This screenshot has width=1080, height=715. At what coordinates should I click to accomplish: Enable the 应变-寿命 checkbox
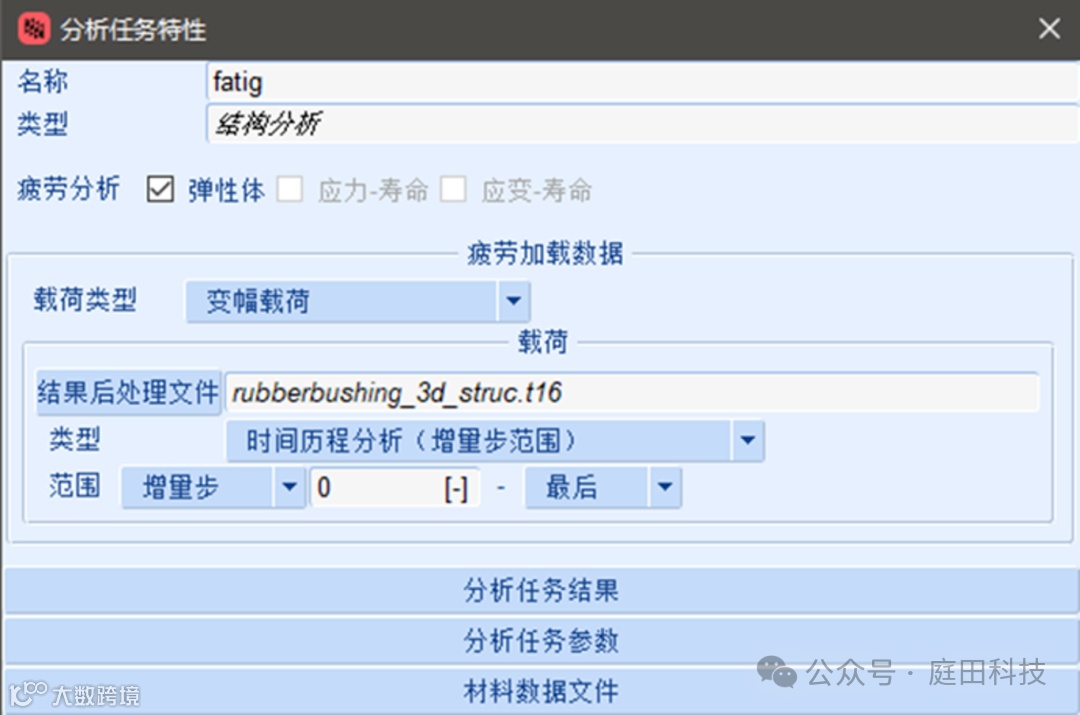453,189
